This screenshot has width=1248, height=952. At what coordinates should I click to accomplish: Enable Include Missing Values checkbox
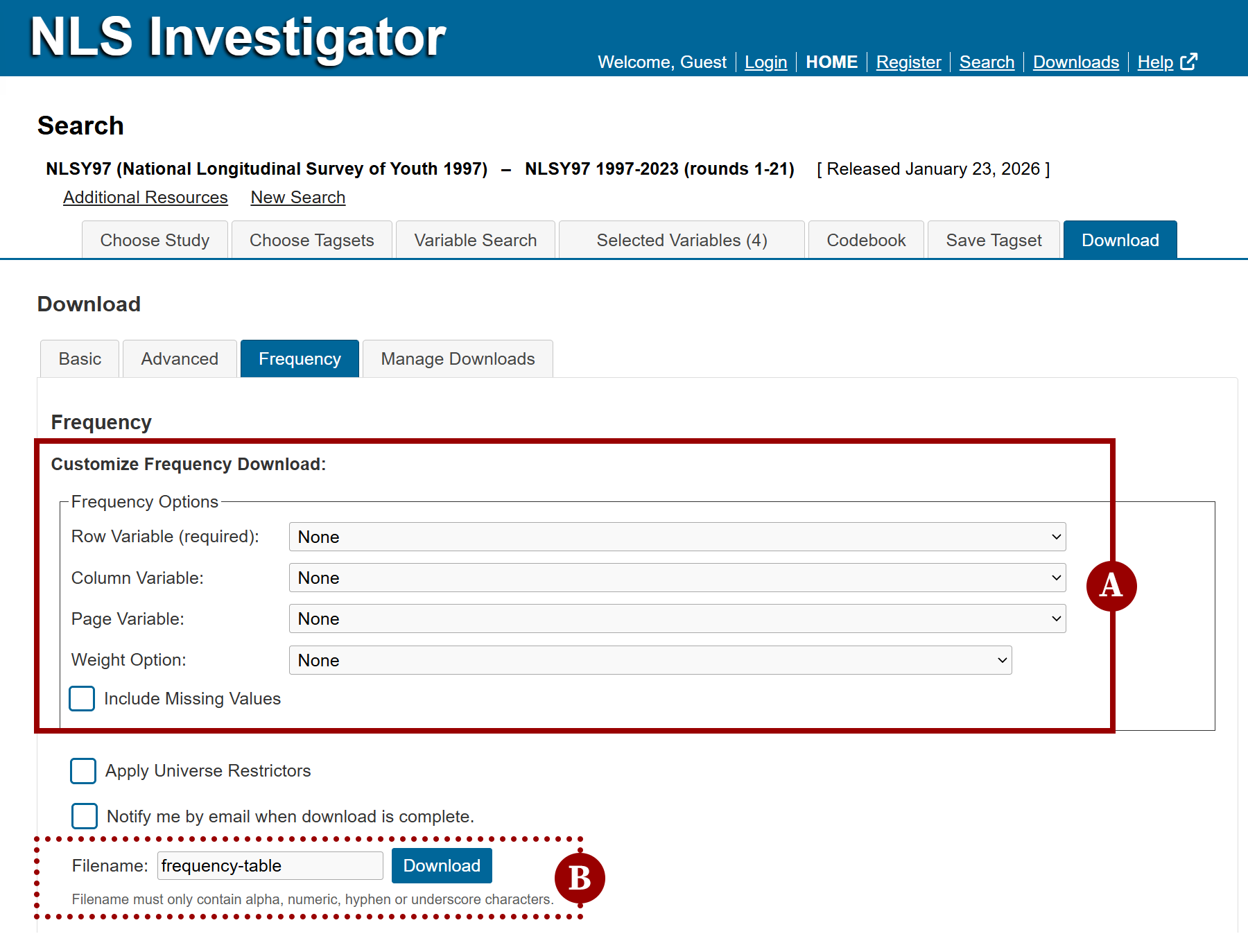pyautogui.click(x=82, y=698)
